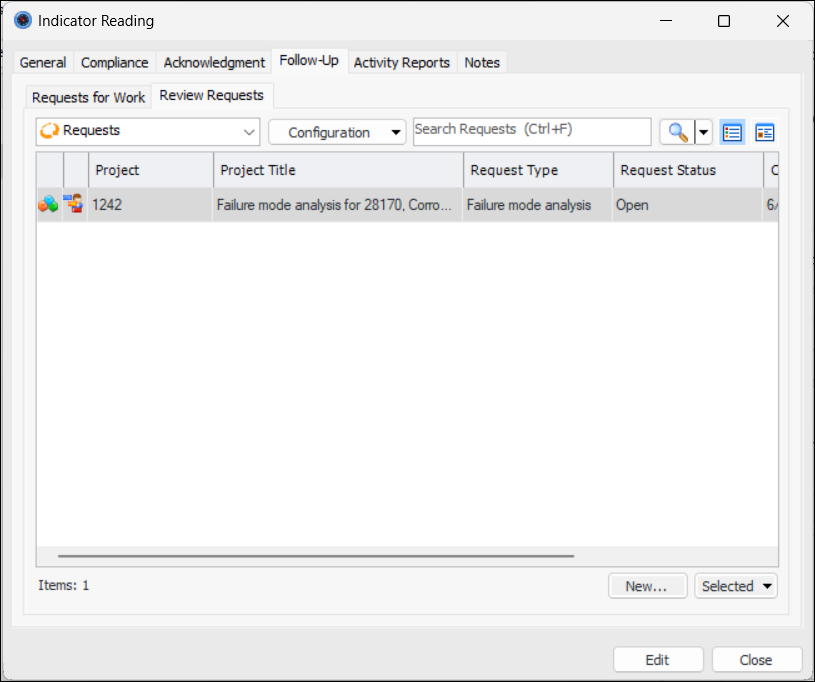Sort by the Project column header

pyautogui.click(x=151, y=170)
